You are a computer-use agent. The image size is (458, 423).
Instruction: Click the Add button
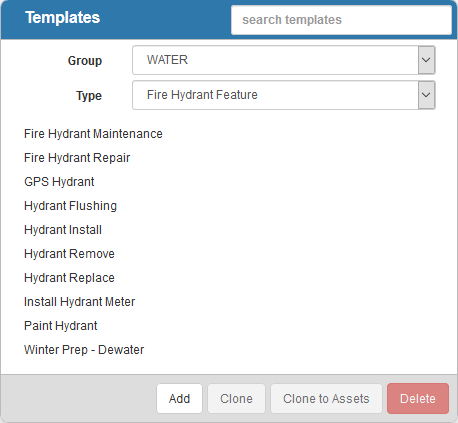(179, 399)
